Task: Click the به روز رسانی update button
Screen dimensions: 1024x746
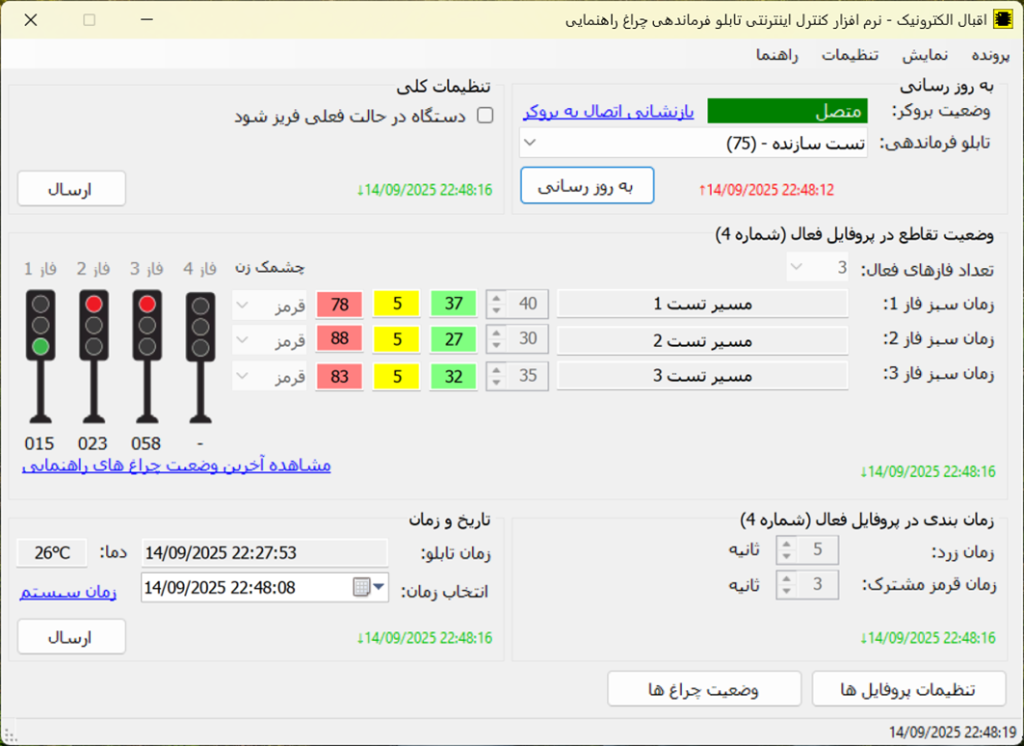Action: click(587, 185)
